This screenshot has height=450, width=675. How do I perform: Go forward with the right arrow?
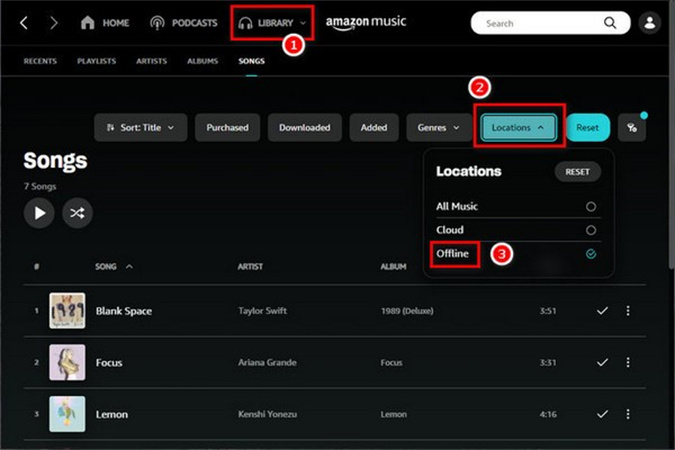(x=53, y=23)
